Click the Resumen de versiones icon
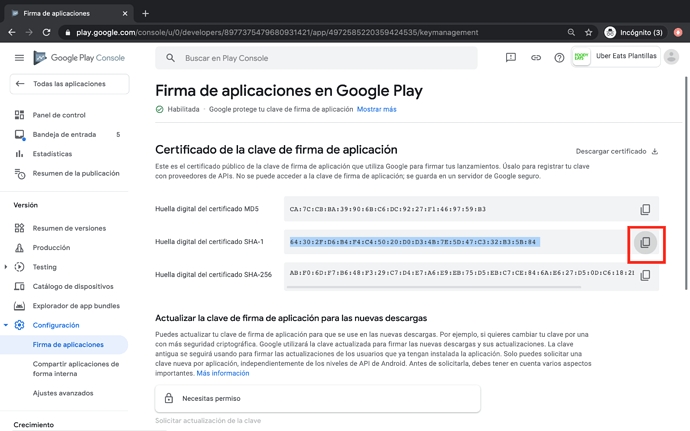Screen dimensions: 690x431 (x=19, y=228)
